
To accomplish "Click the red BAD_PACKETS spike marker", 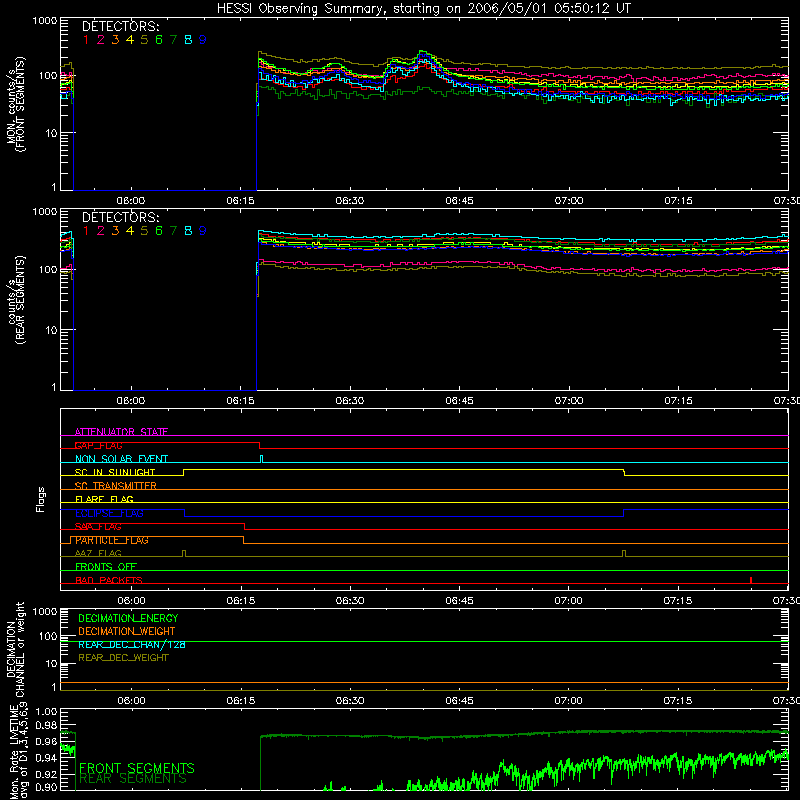I will tap(751, 580).
